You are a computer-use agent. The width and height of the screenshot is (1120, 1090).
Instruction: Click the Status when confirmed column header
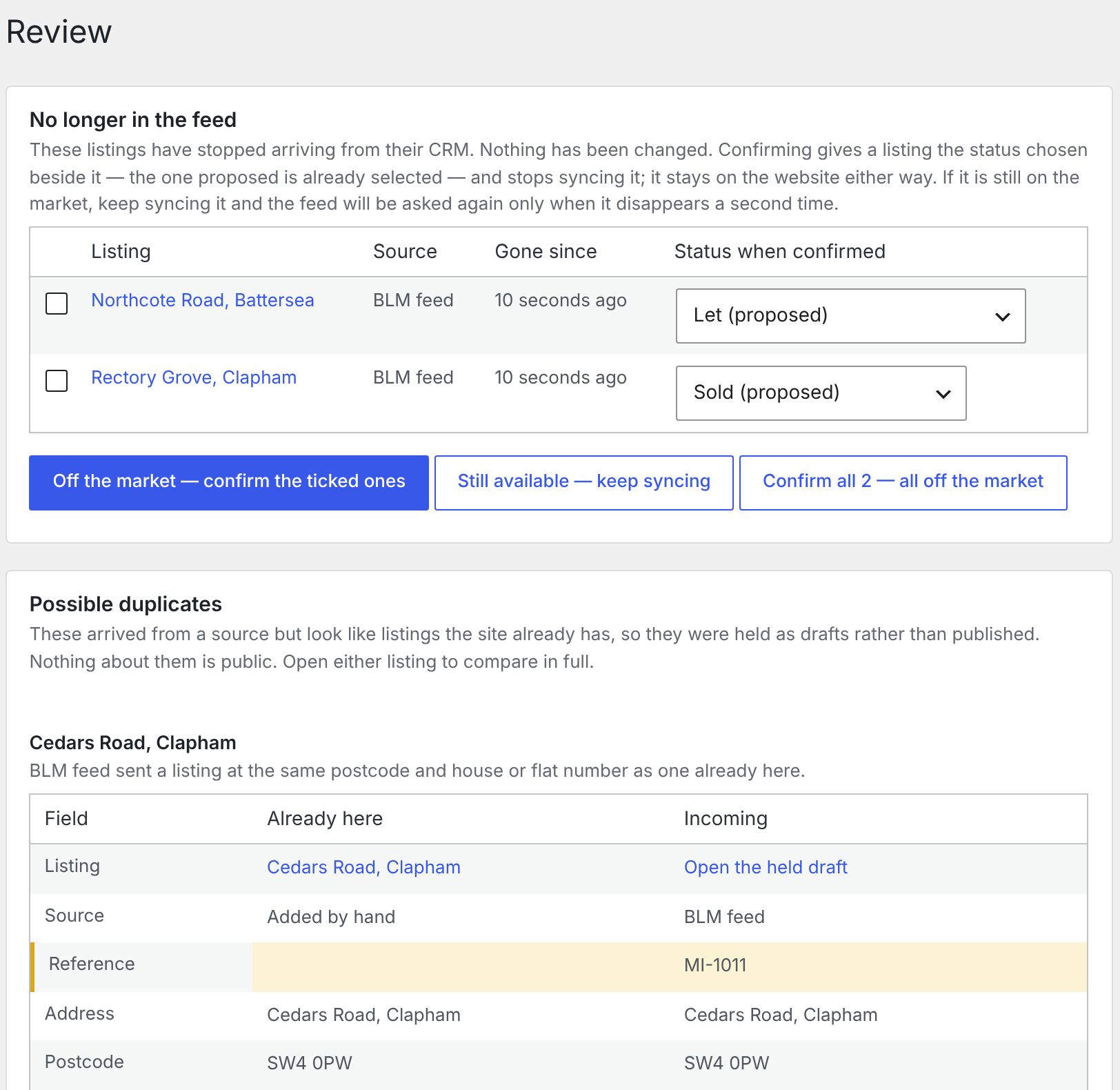pos(779,251)
